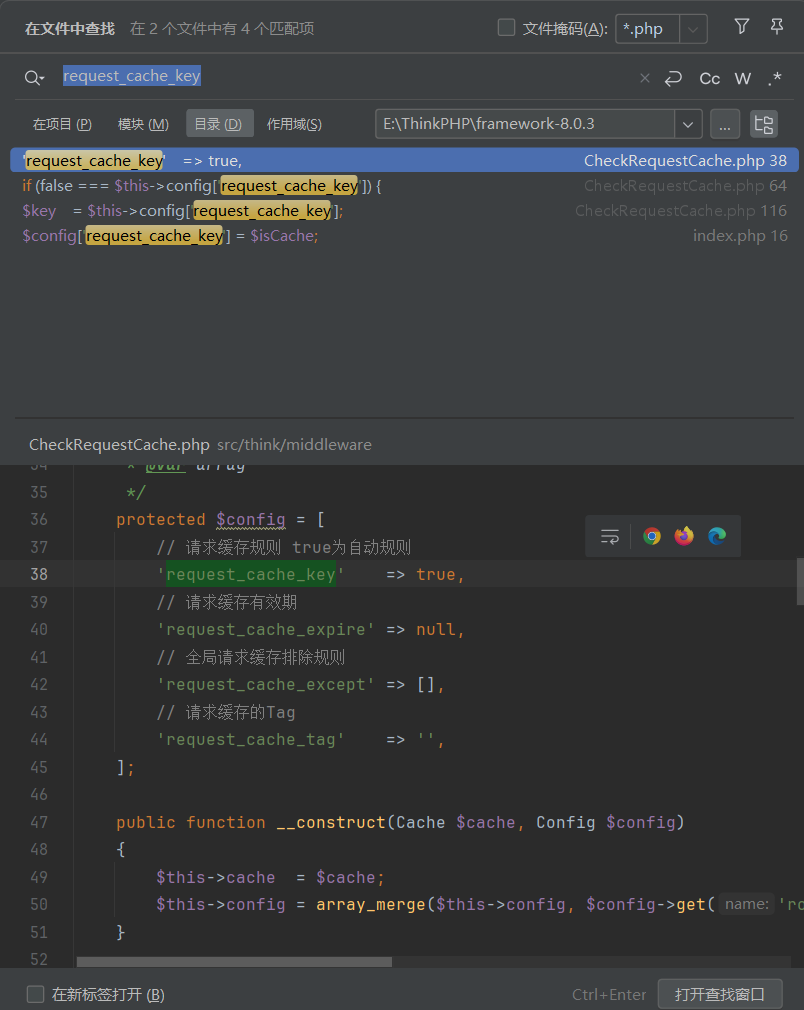Pin the find in files window
Viewport: 804px width, 1010px height.
[x=776, y=27]
